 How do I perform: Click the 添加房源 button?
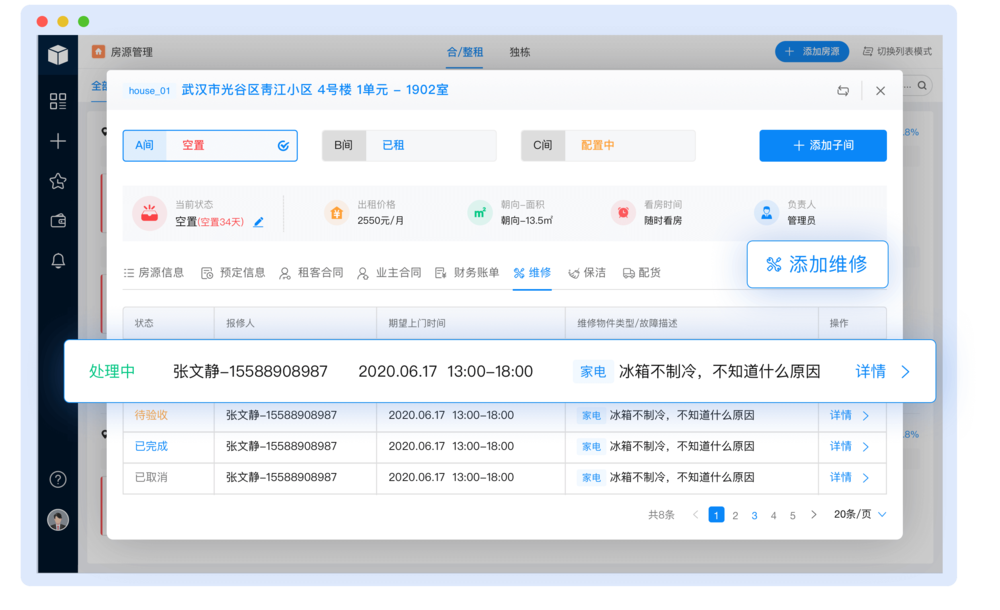[812, 52]
